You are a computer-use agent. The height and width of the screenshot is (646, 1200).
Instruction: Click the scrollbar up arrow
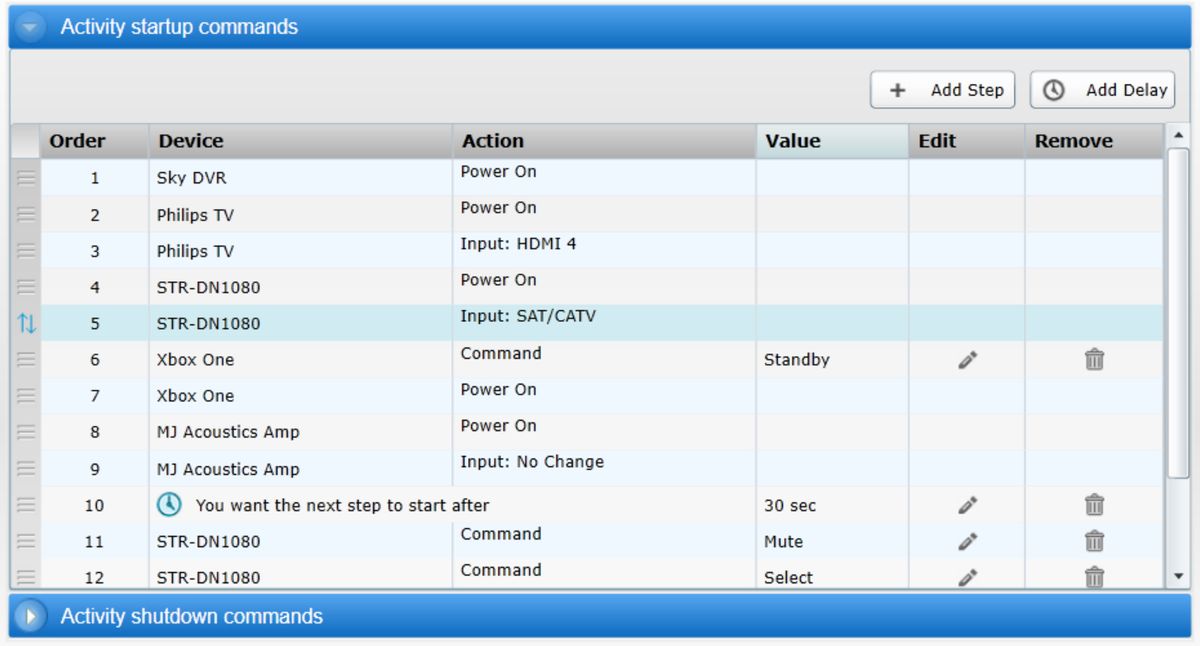click(1177, 136)
